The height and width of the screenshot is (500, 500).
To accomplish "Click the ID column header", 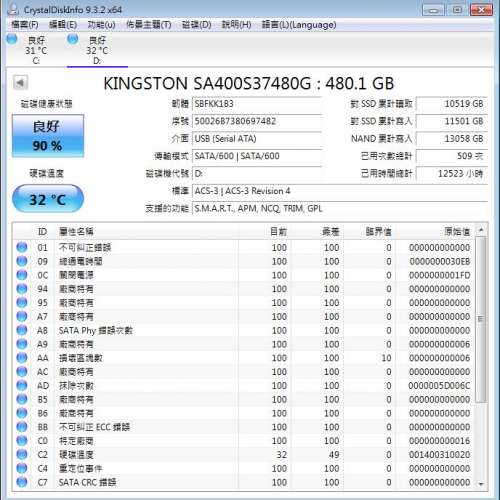I will [x=42, y=231].
